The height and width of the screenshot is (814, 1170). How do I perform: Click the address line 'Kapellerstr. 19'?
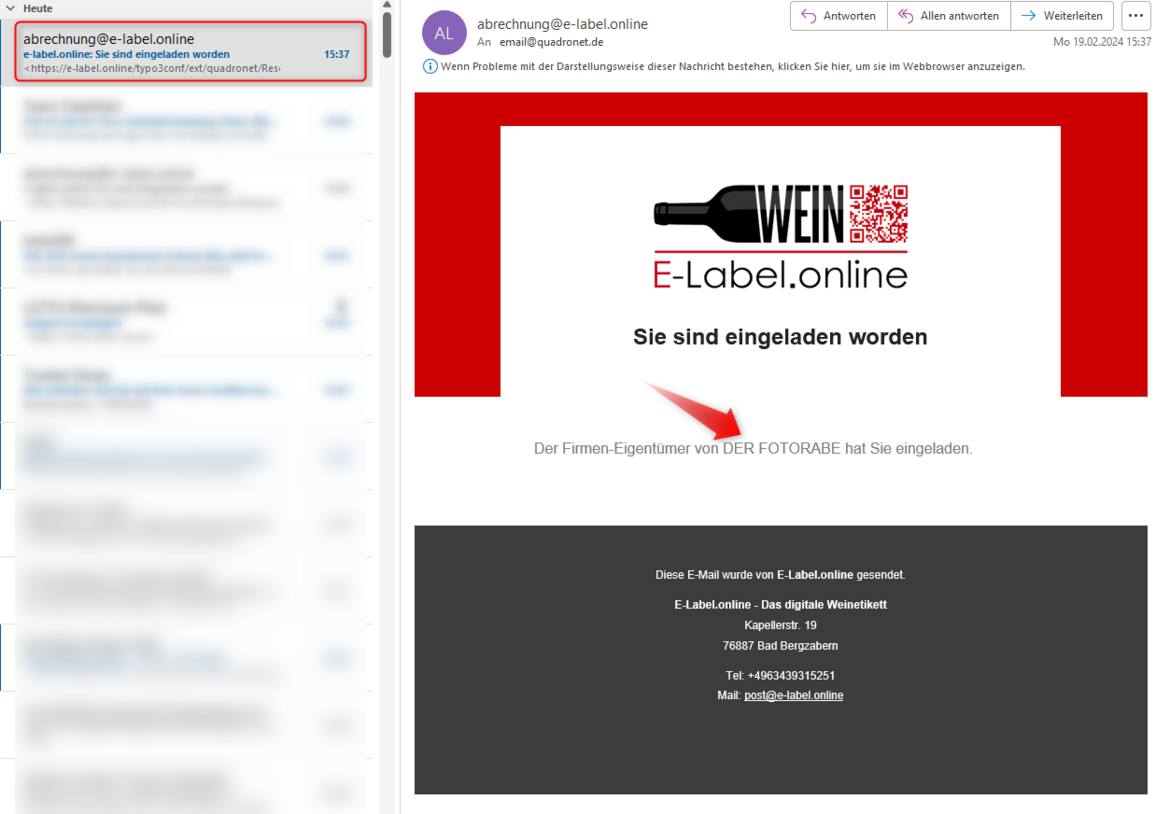pyautogui.click(x=780, y=625)
